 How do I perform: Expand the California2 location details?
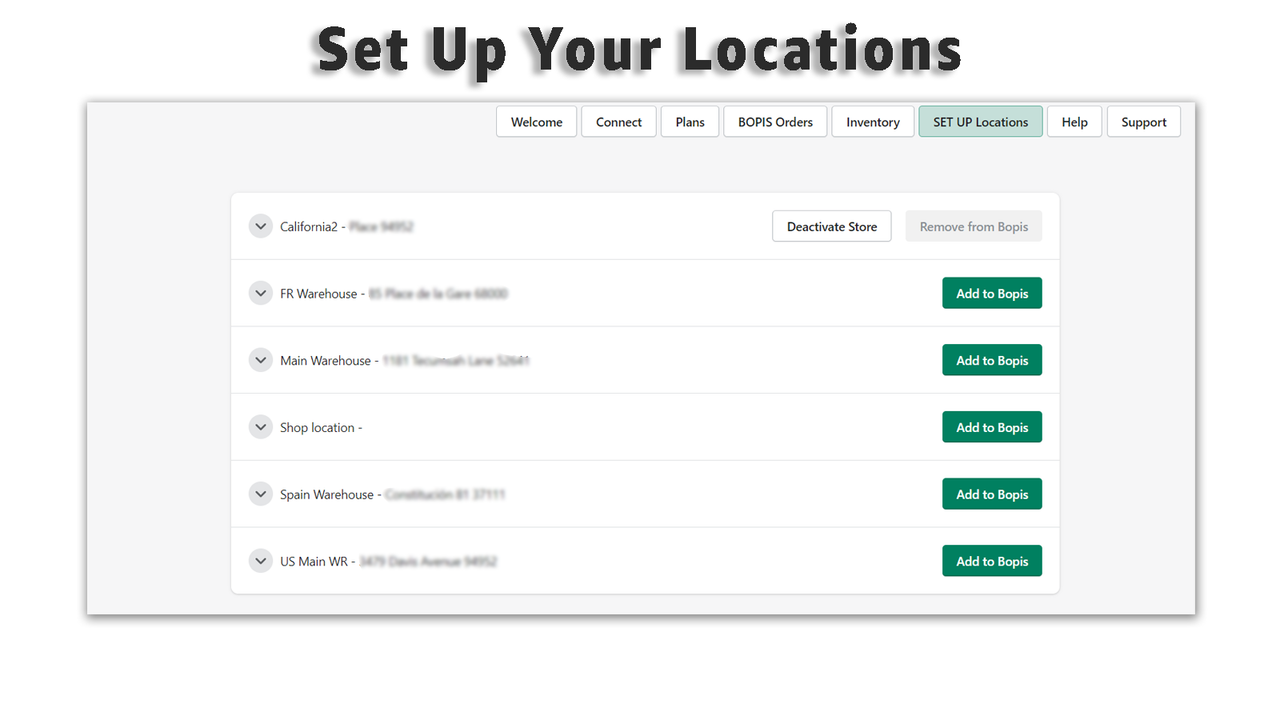point(260,226)
